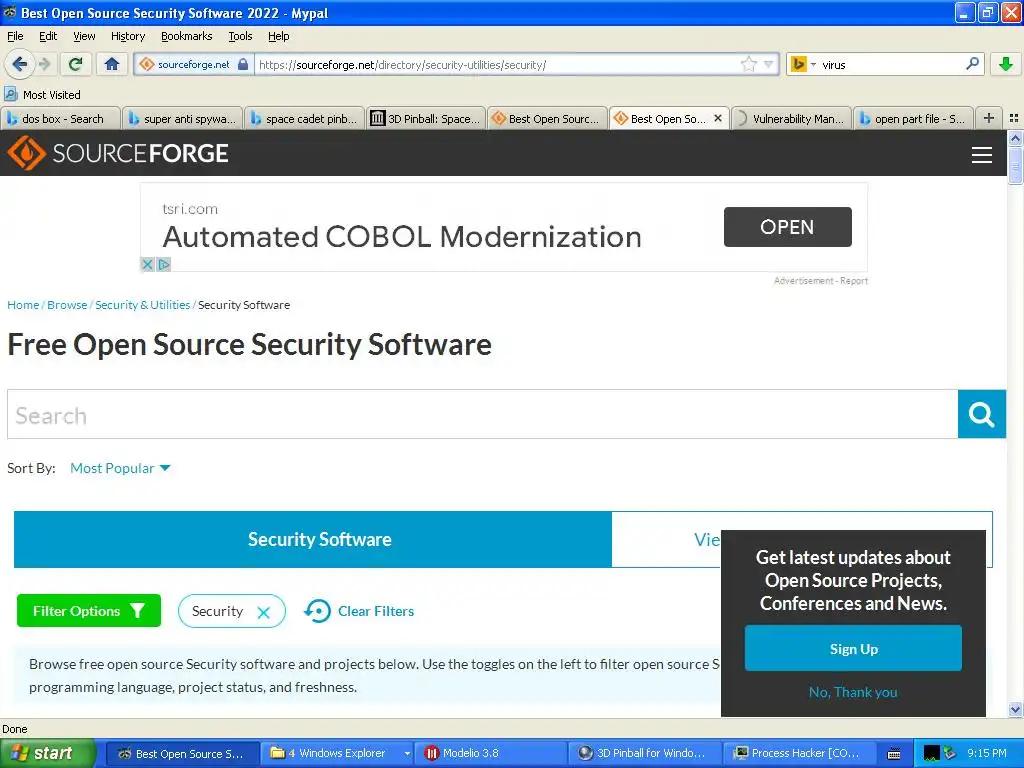Switch to the Vulnerability Man... tab
The image size is (1024, 768).
pyautogui.click(x=791, y=118)
